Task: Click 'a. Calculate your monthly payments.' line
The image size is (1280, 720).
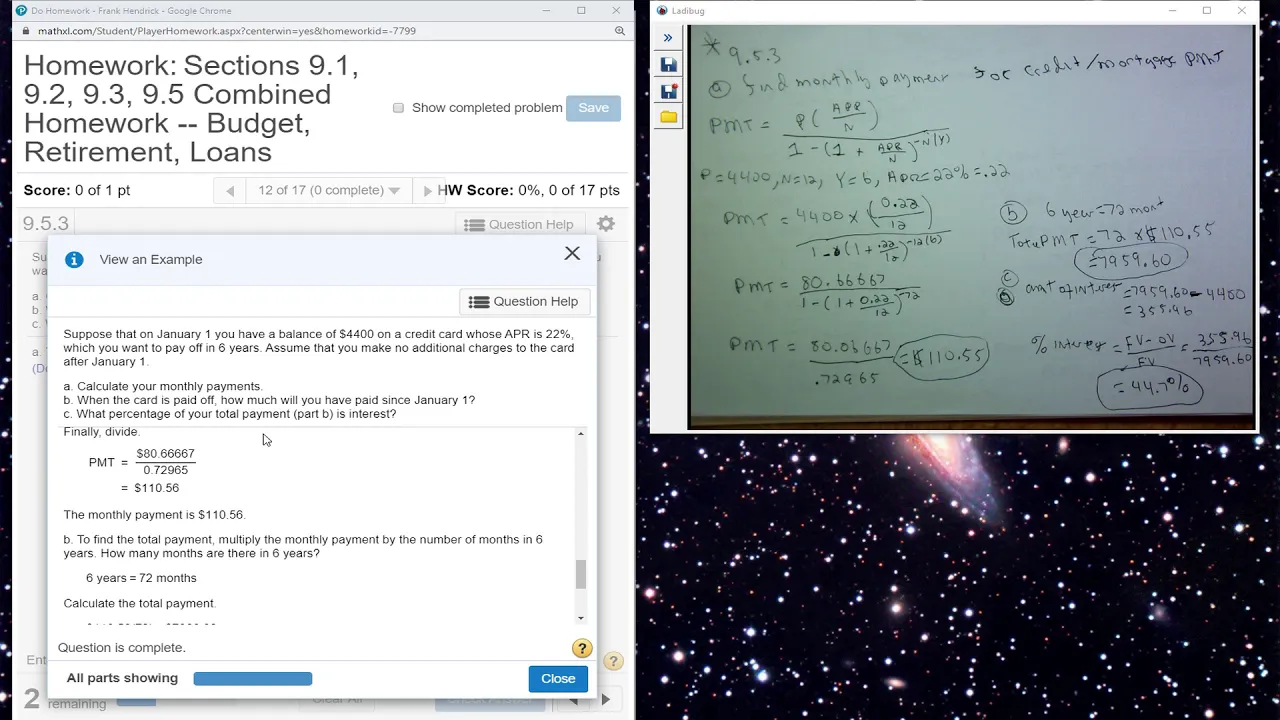Action: coord(163,386)
